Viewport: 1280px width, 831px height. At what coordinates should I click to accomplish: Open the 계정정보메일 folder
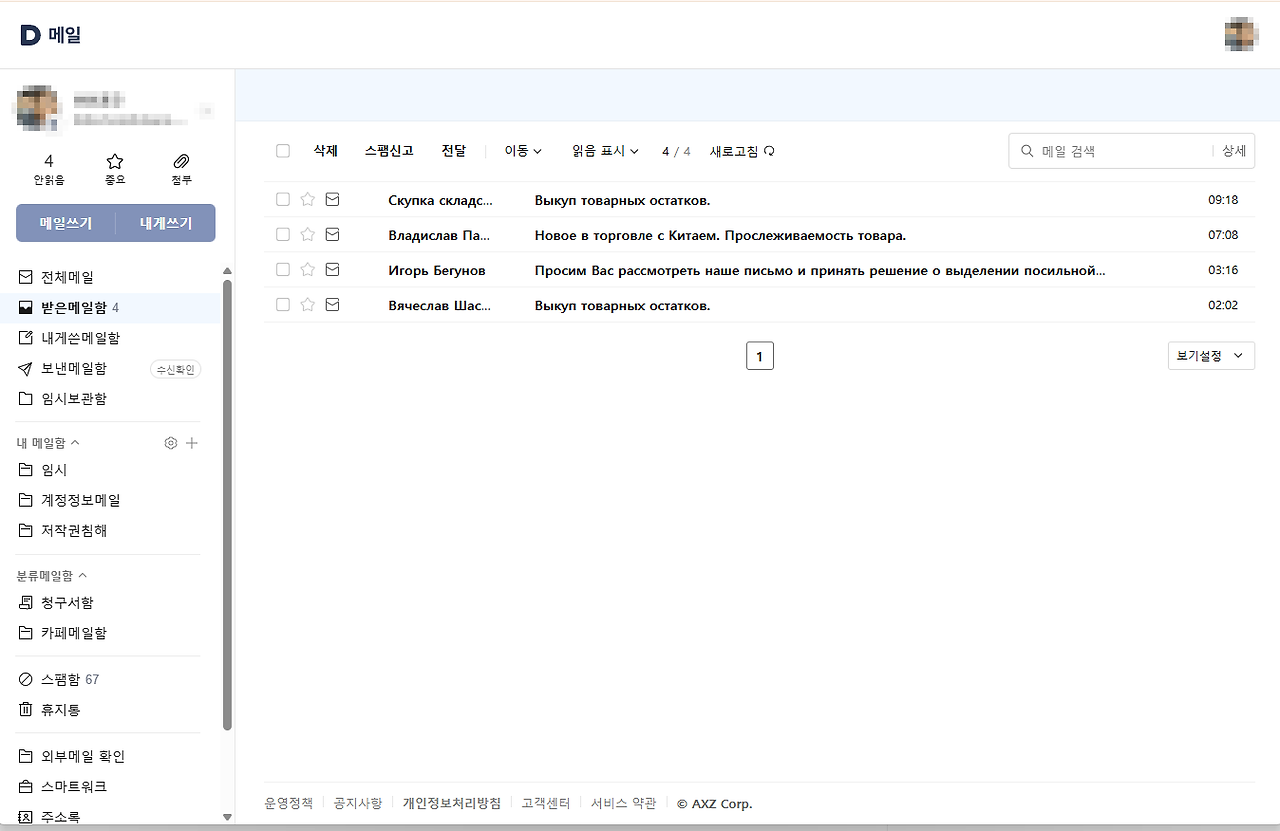[x=80, y=500]
